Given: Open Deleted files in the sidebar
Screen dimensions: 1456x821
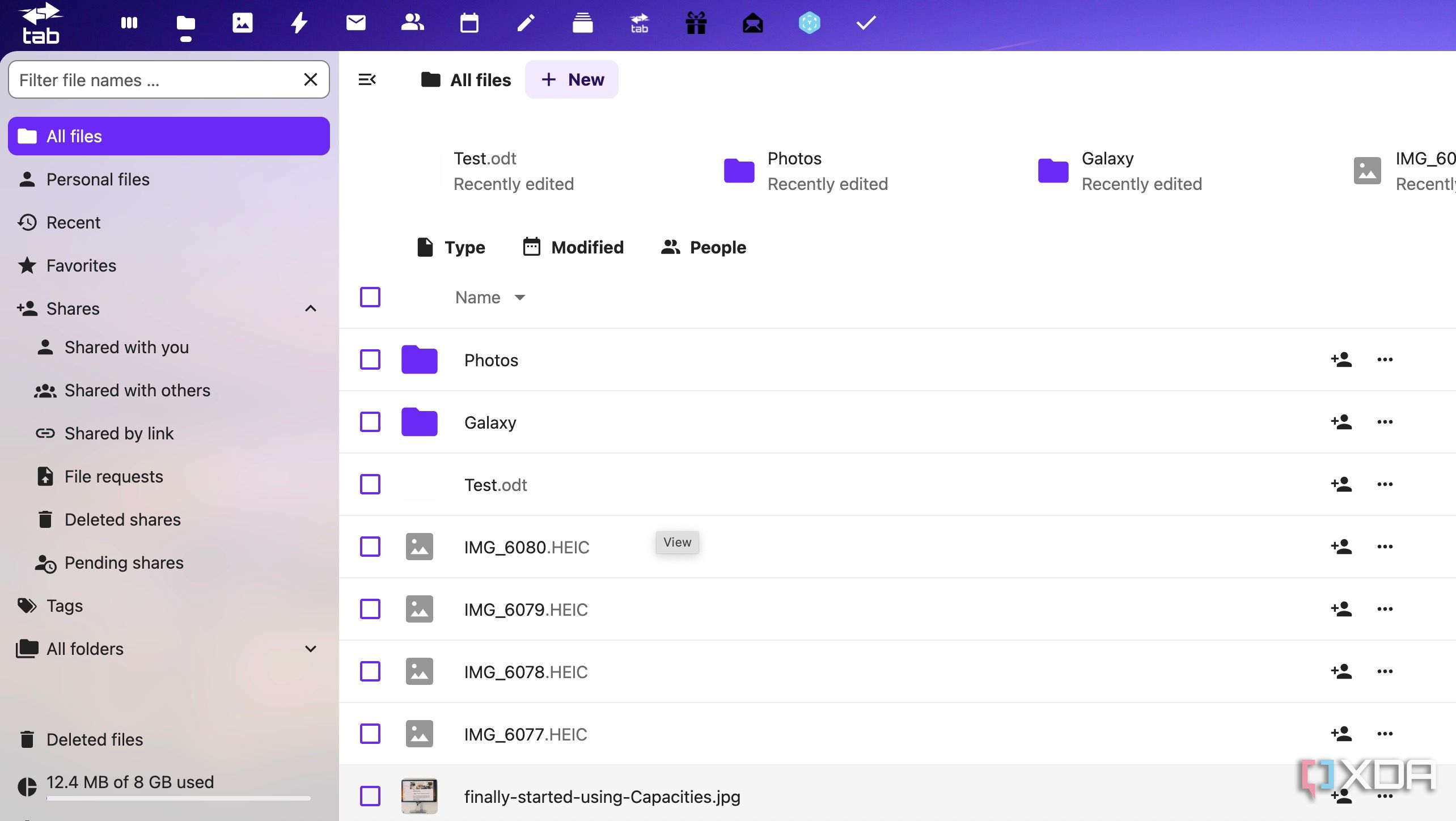Looking at the screenshot, I should [x=94, y=739].
